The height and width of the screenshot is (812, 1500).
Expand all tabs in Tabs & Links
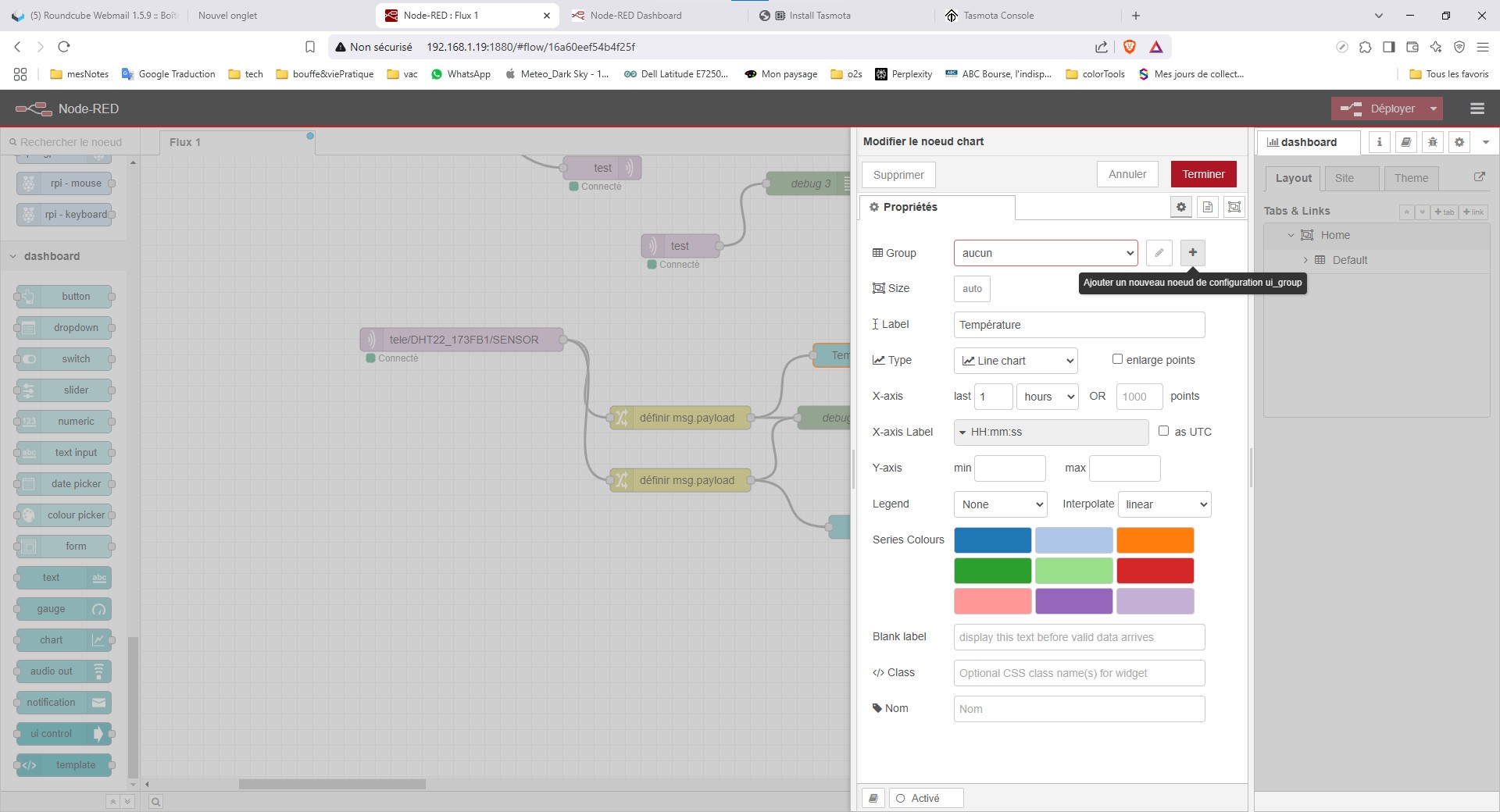[1422, 212]
